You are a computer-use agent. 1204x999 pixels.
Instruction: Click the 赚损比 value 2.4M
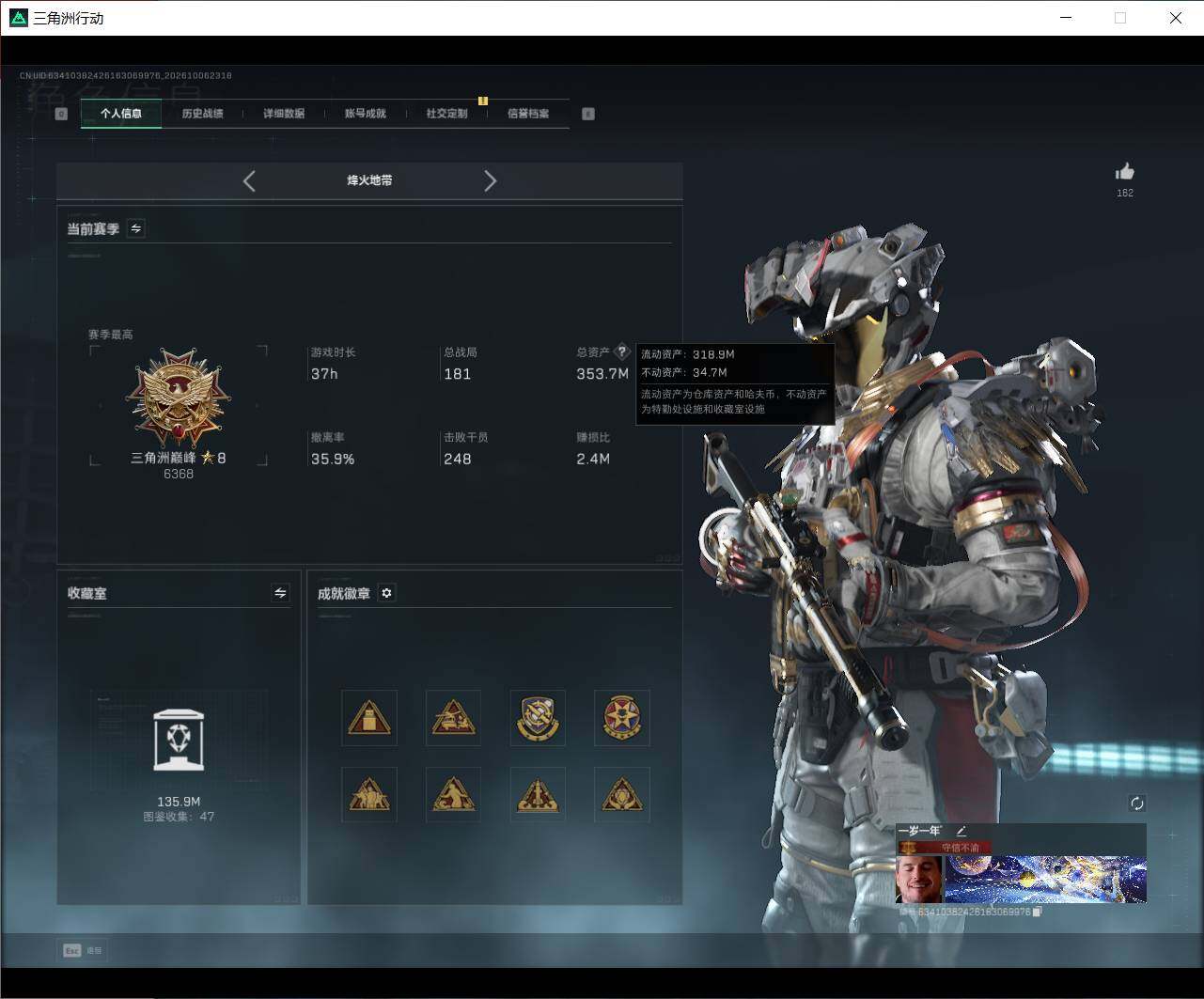pyautogui.click(x=593, y=460)
